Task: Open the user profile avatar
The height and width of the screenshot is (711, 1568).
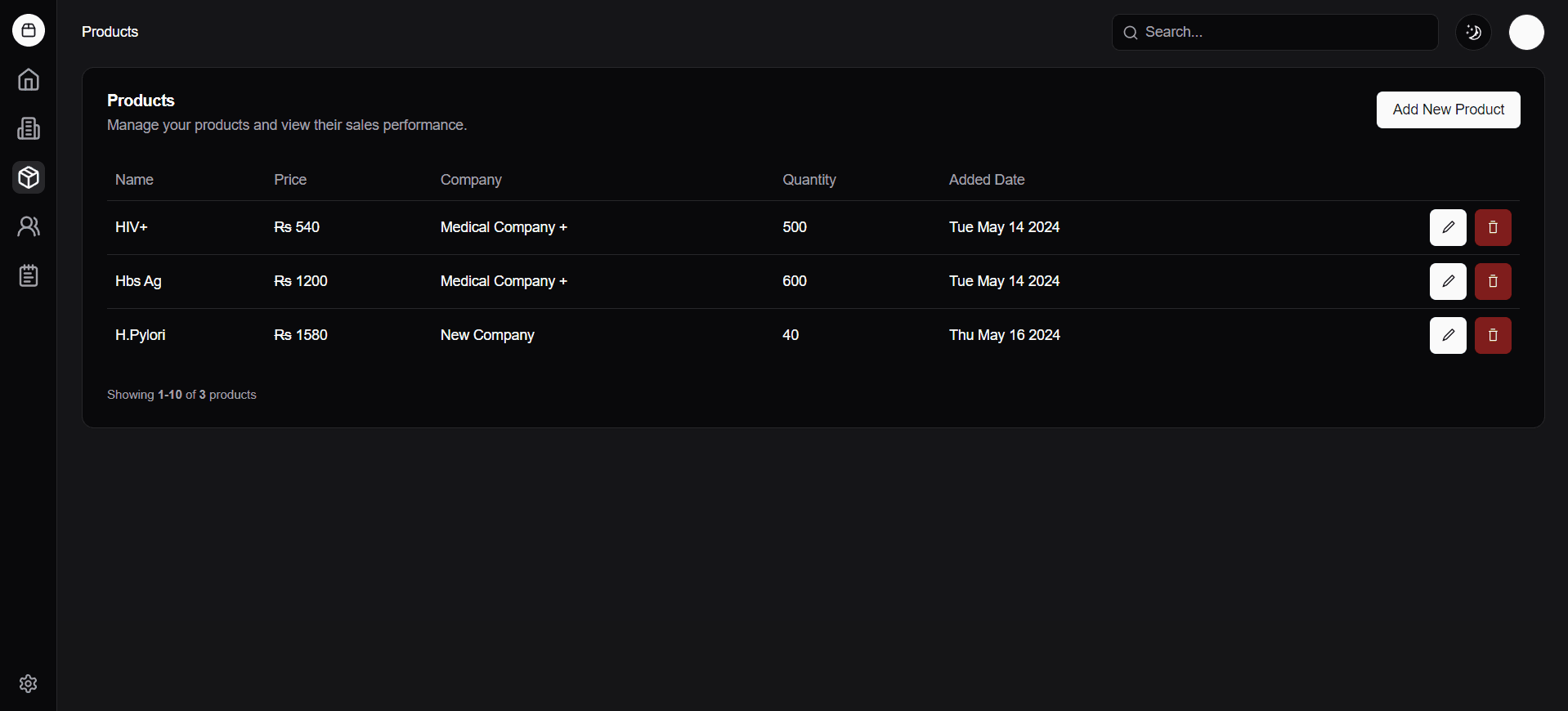Action: click(1526, 33)
